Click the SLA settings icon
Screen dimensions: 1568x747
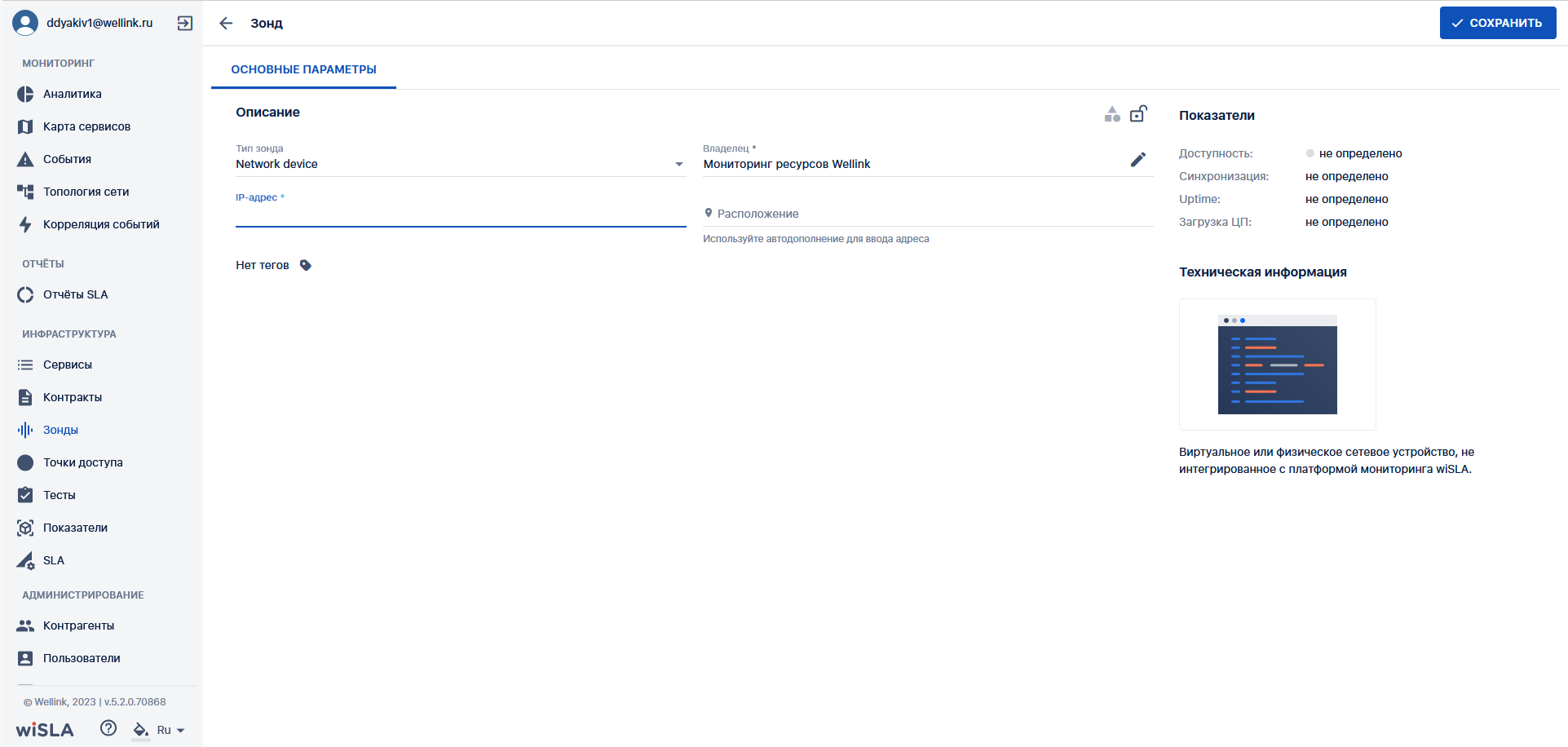pos(25,560)
